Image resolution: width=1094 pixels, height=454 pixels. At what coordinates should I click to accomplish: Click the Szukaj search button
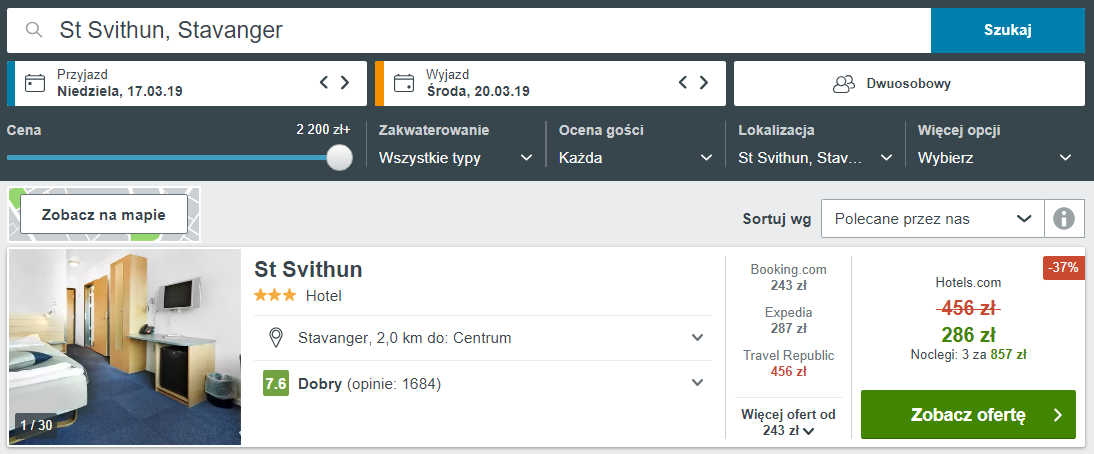tap(1007, 30)
